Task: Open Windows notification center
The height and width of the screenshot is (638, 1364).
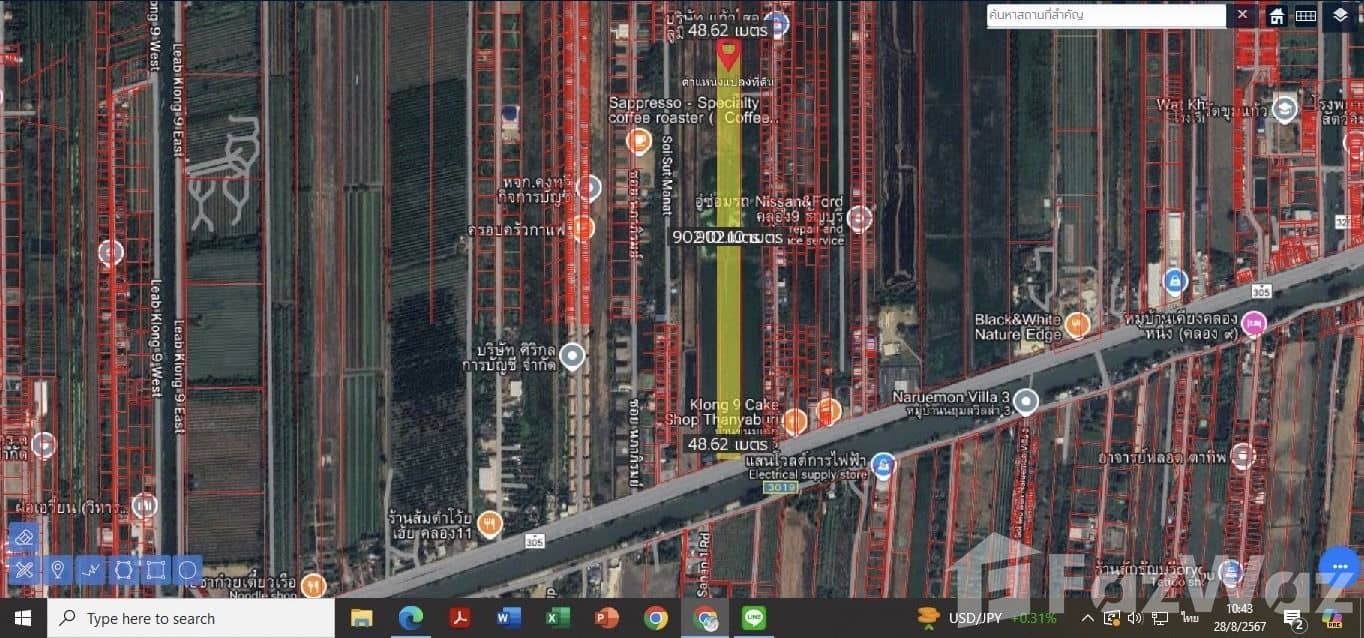Action: click(x=1292, y=618)
